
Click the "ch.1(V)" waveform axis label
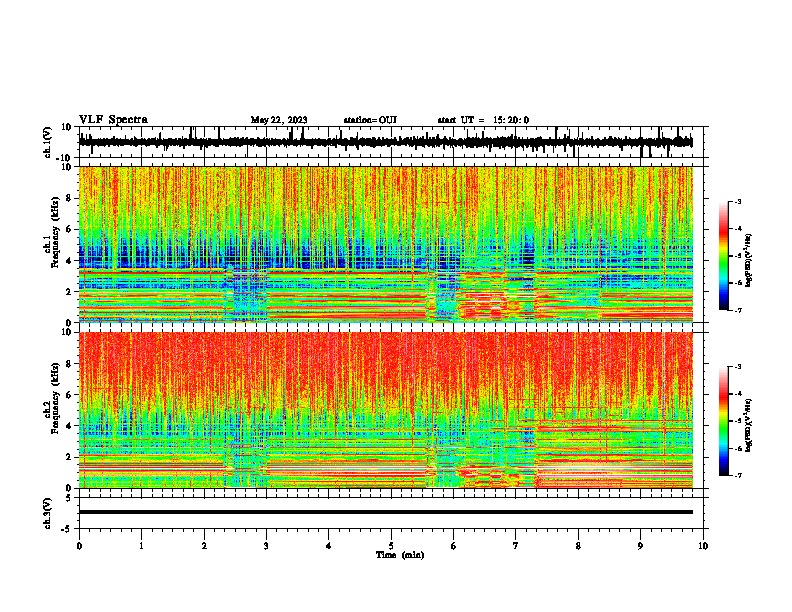tap(48, 142)
